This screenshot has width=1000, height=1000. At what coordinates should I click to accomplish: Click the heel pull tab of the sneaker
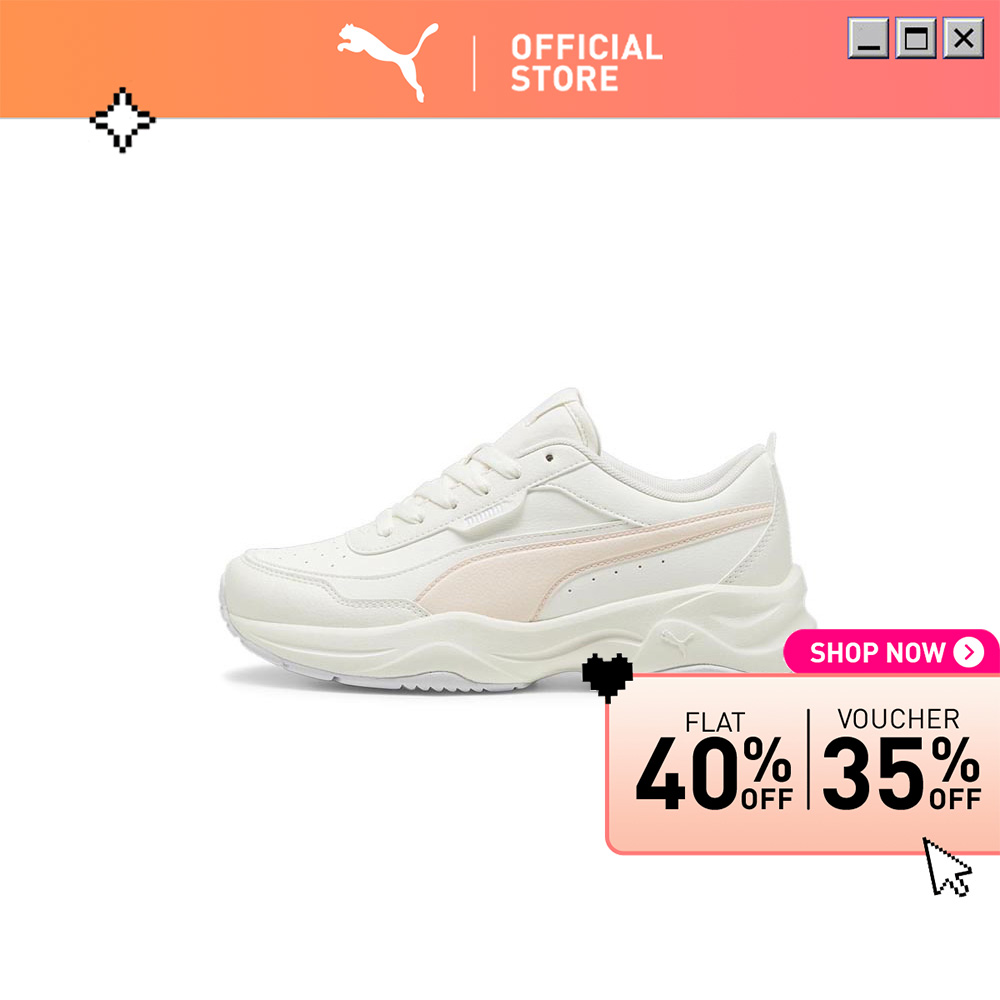click(771, 449)
